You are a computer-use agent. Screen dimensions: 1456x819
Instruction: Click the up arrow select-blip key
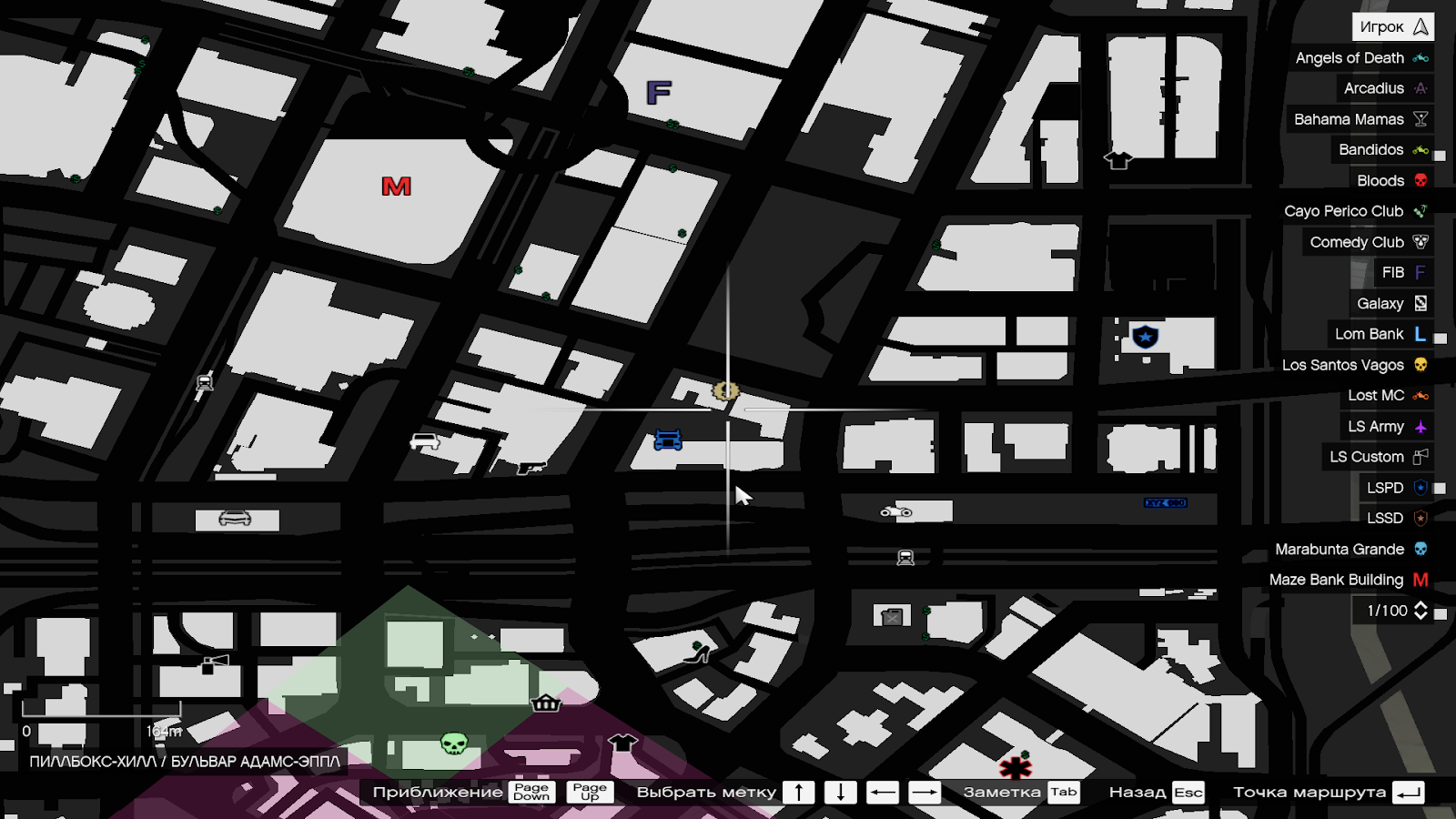[799, 792]
